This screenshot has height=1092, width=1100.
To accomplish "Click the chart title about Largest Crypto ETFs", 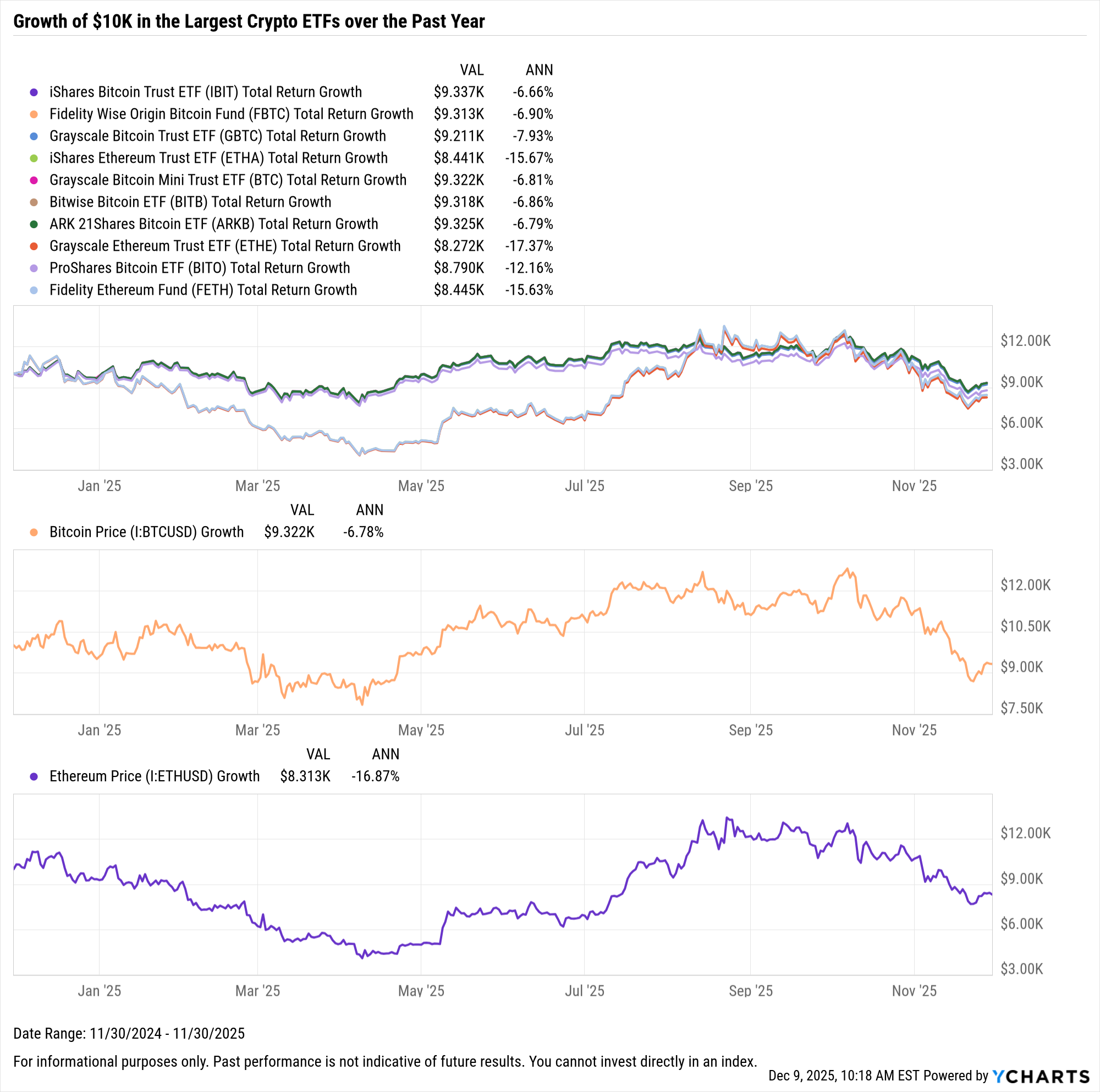I will click(x=249, y=21).
